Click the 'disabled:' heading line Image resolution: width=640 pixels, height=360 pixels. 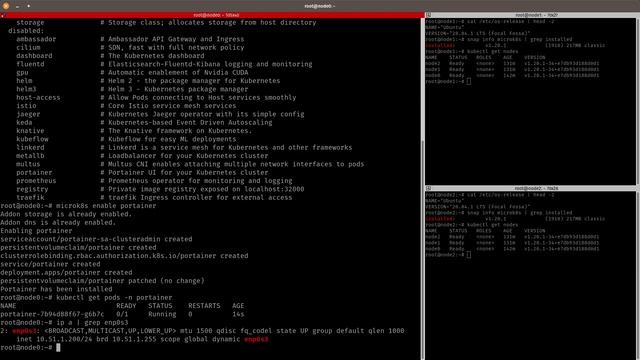pyautogui.click(x=26, y=31)
